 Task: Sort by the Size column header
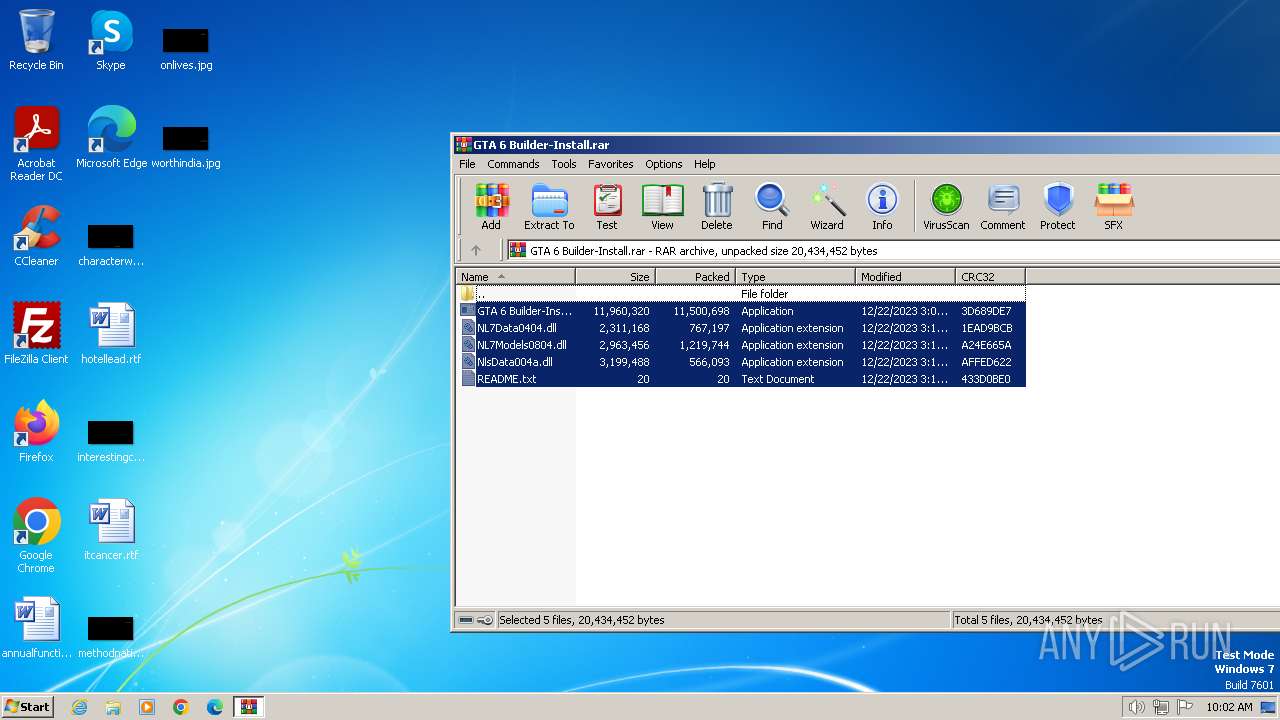coord(615,277)
